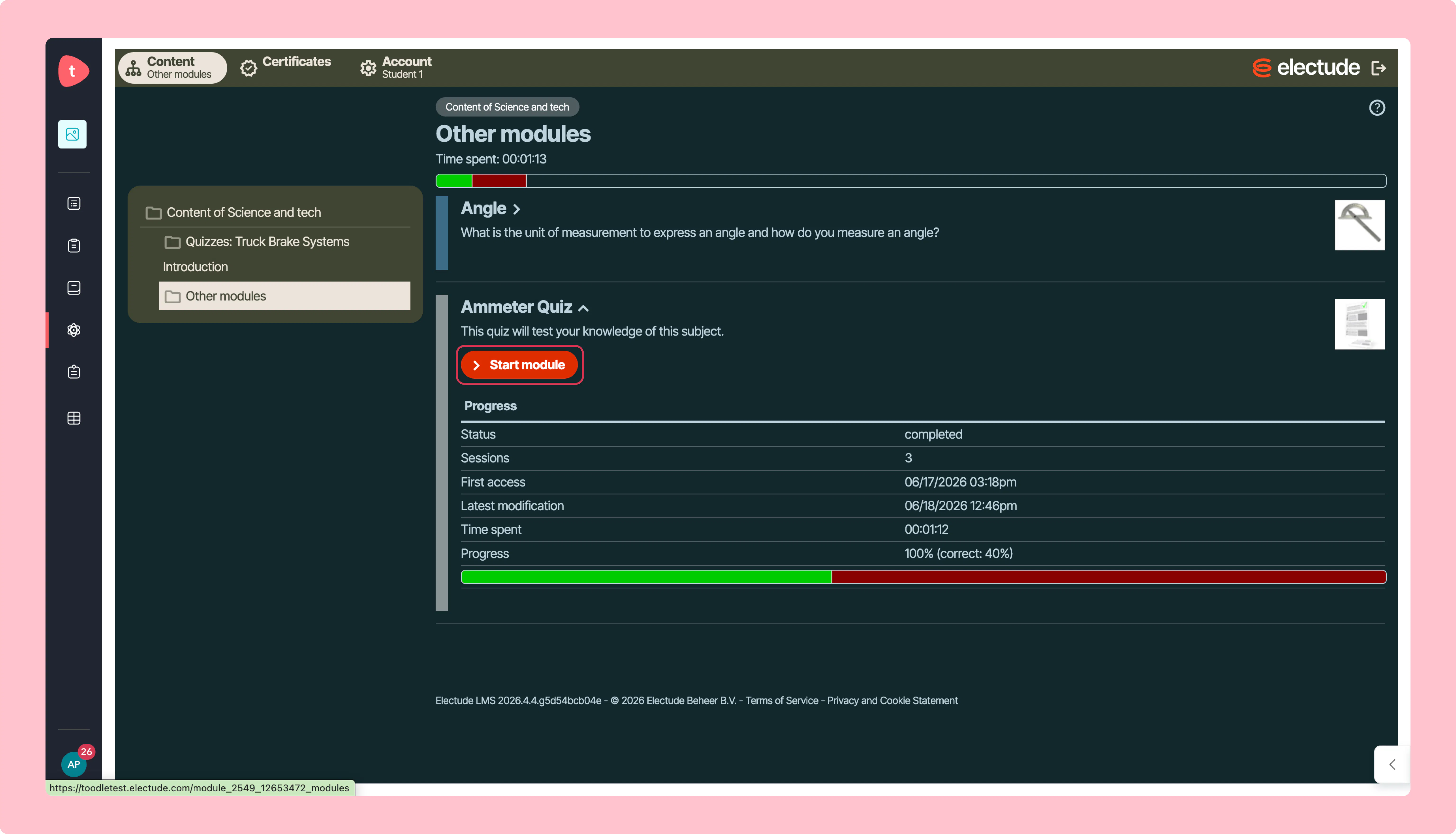Viewport: 1456px width, 834px height.
Task: Open the book icon in the sidebar
Action: tap(74, 288)
